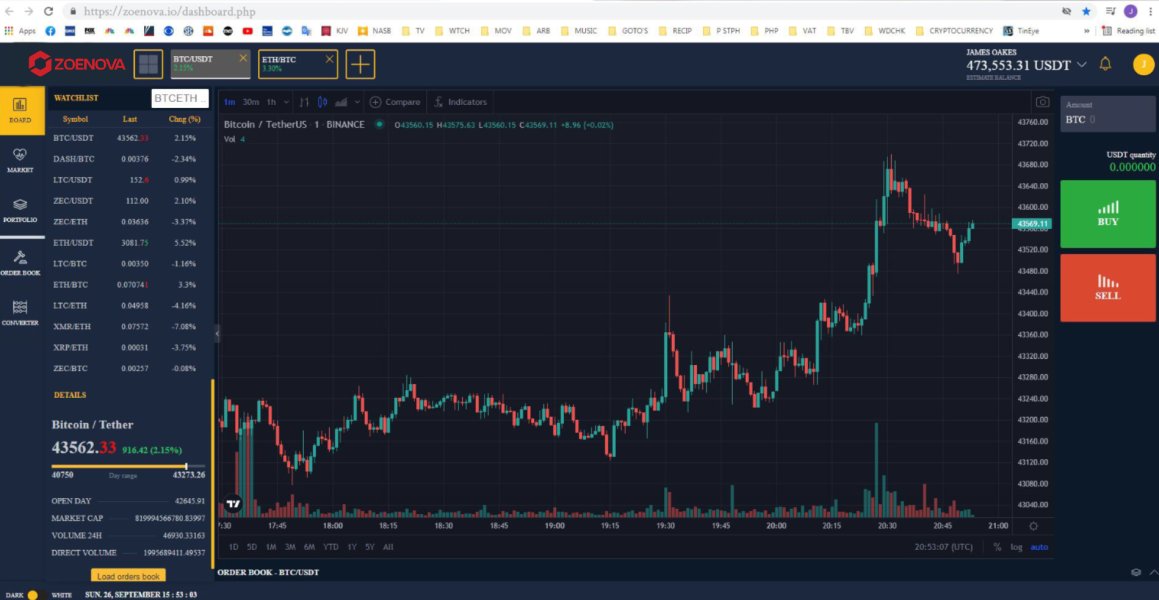Image resolution: width=1159 pixels, height=600 pixels.
Task: Toggle auto scale on the chart
Action: pos(1039,547)
